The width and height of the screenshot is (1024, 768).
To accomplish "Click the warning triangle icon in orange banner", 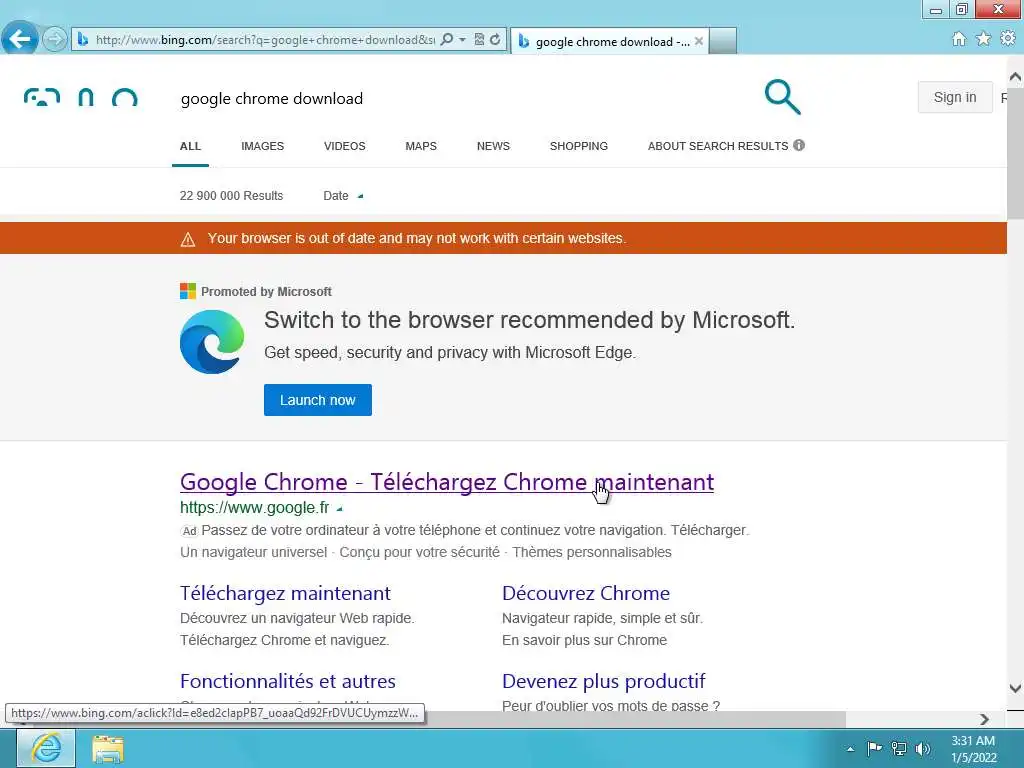I will pyautogui.click(x=187, y=239).
